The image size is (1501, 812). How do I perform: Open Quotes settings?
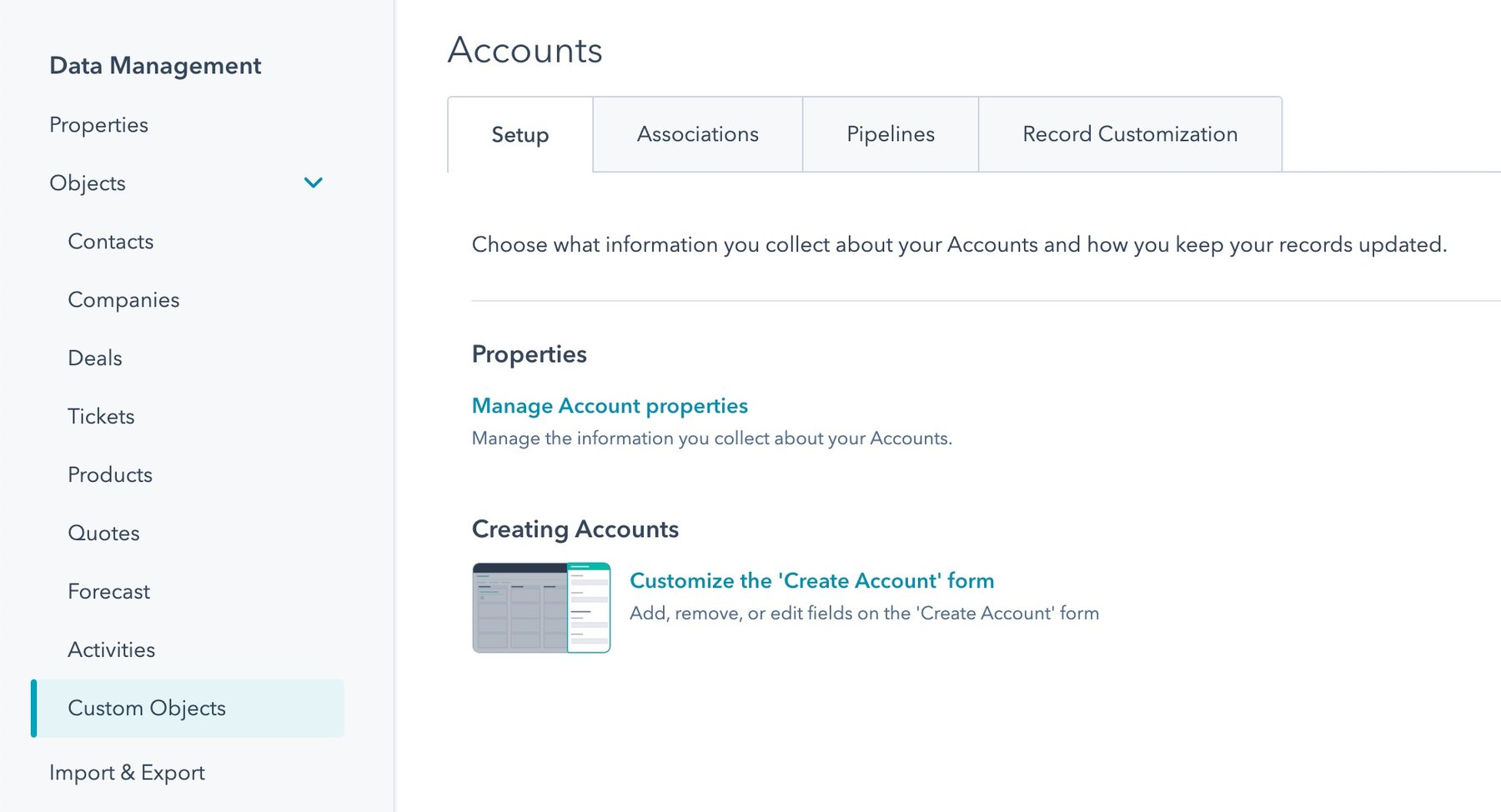point(103,533)
